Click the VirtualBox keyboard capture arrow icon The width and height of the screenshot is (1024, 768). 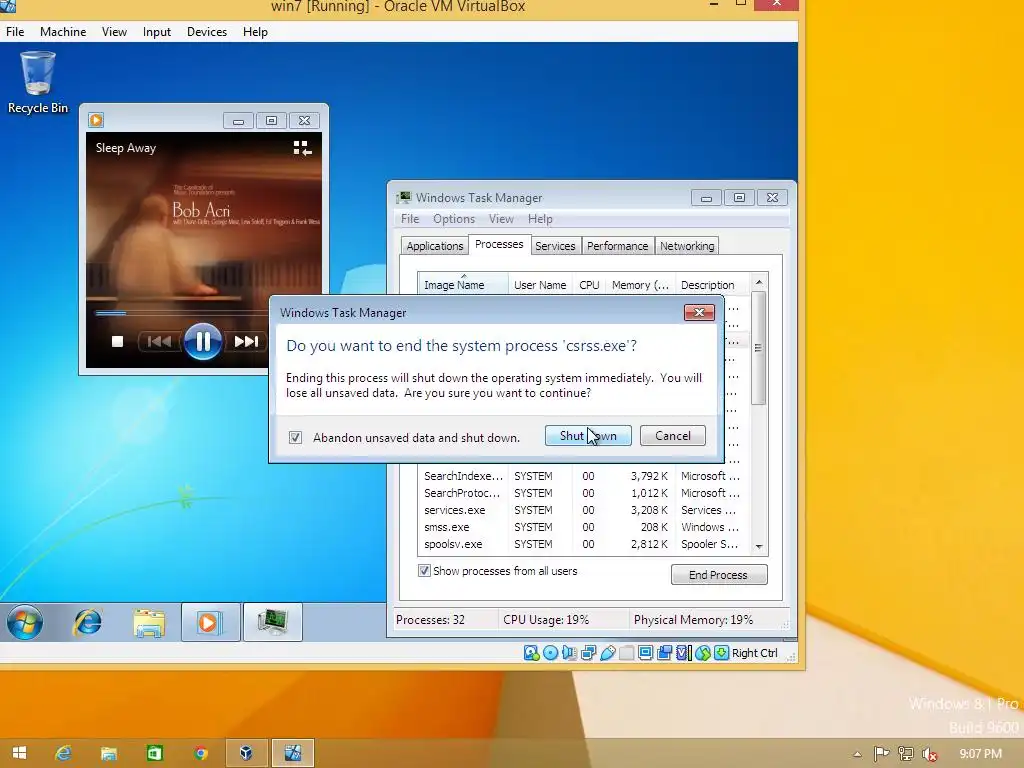pyautogui.click(x=721, y=653)
